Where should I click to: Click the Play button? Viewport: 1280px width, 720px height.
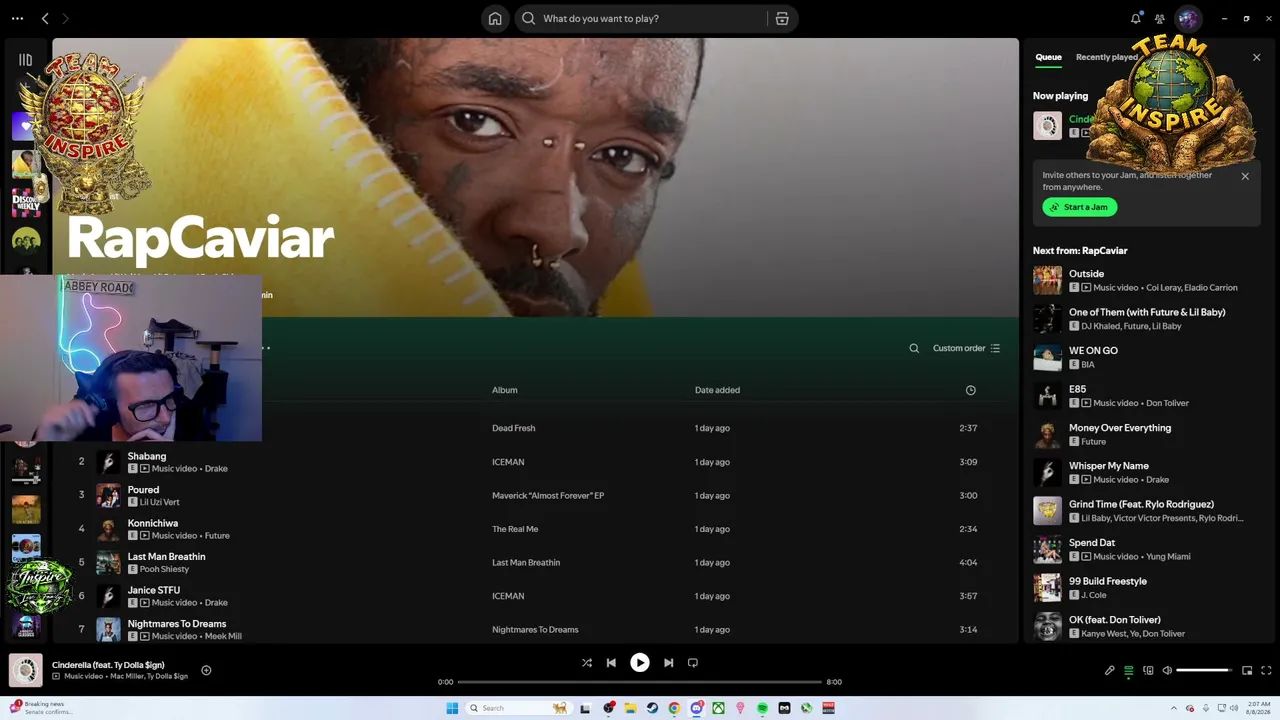pyautogui.click(x=640, y=662)
